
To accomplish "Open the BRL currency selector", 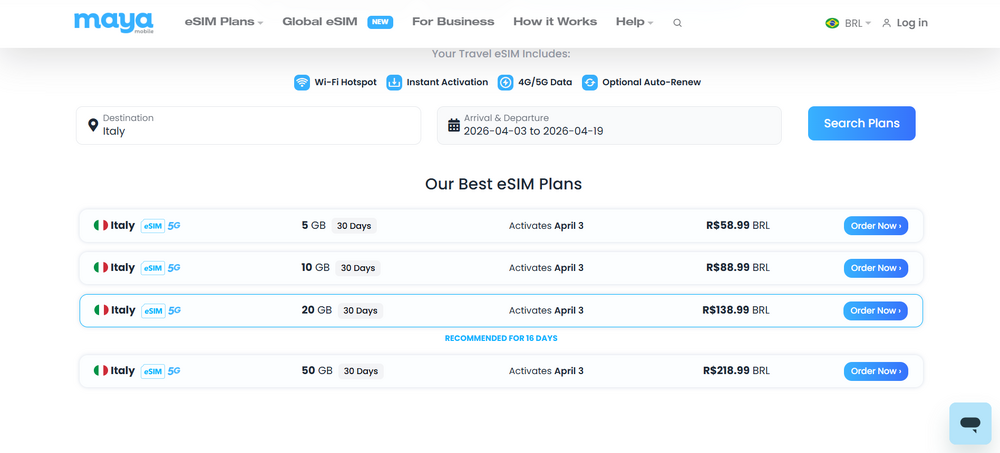I will pyautogui.click(x=848, y=23).
